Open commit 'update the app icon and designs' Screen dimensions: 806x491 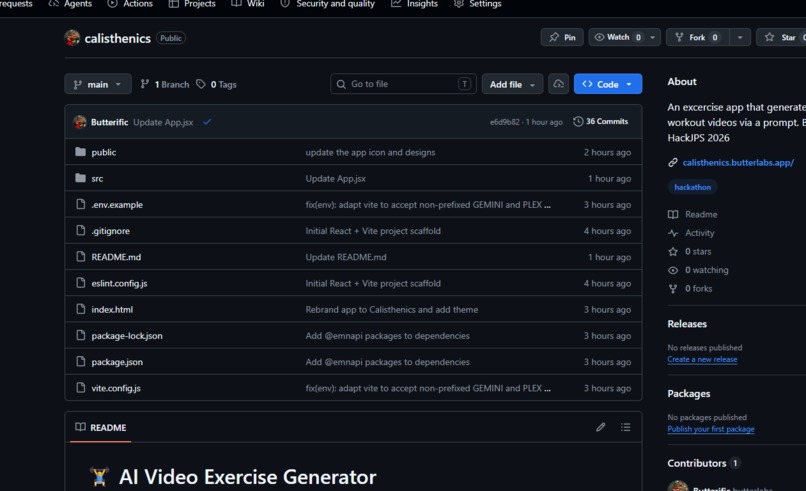pos(370,152)
